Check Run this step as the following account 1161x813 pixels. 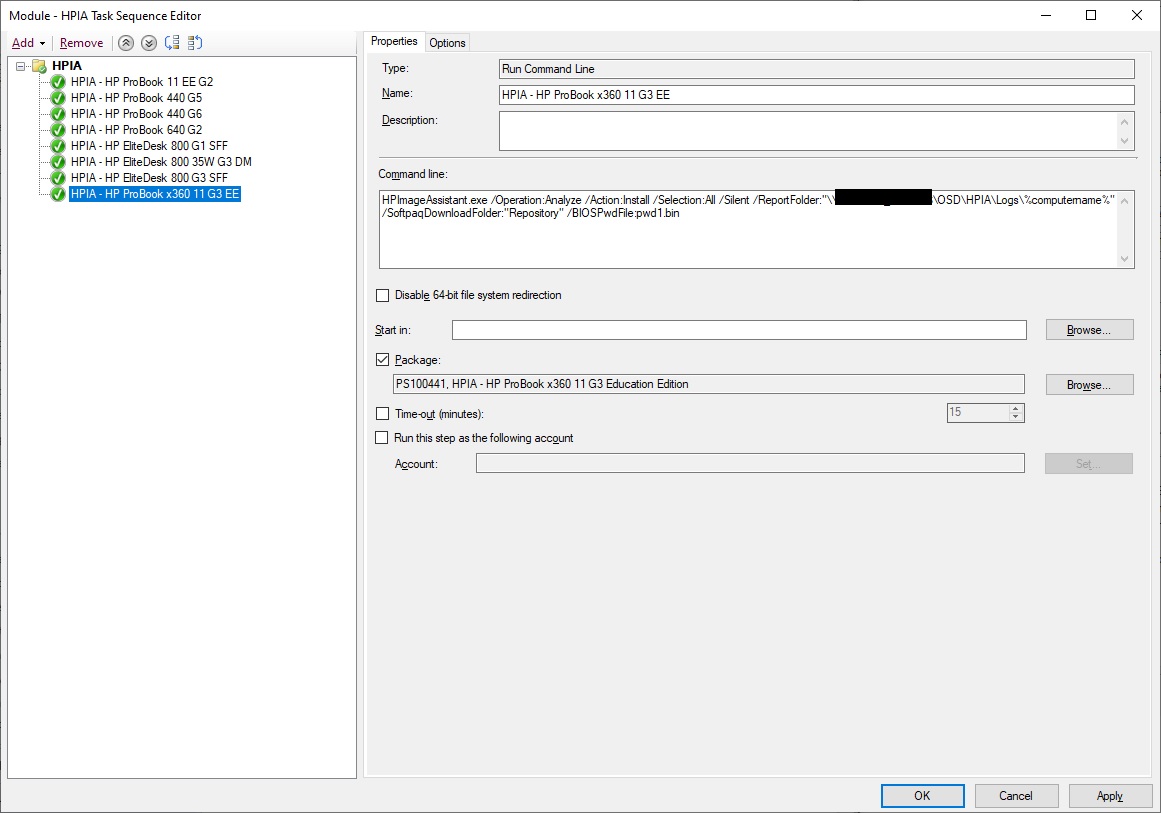point(382,437)
